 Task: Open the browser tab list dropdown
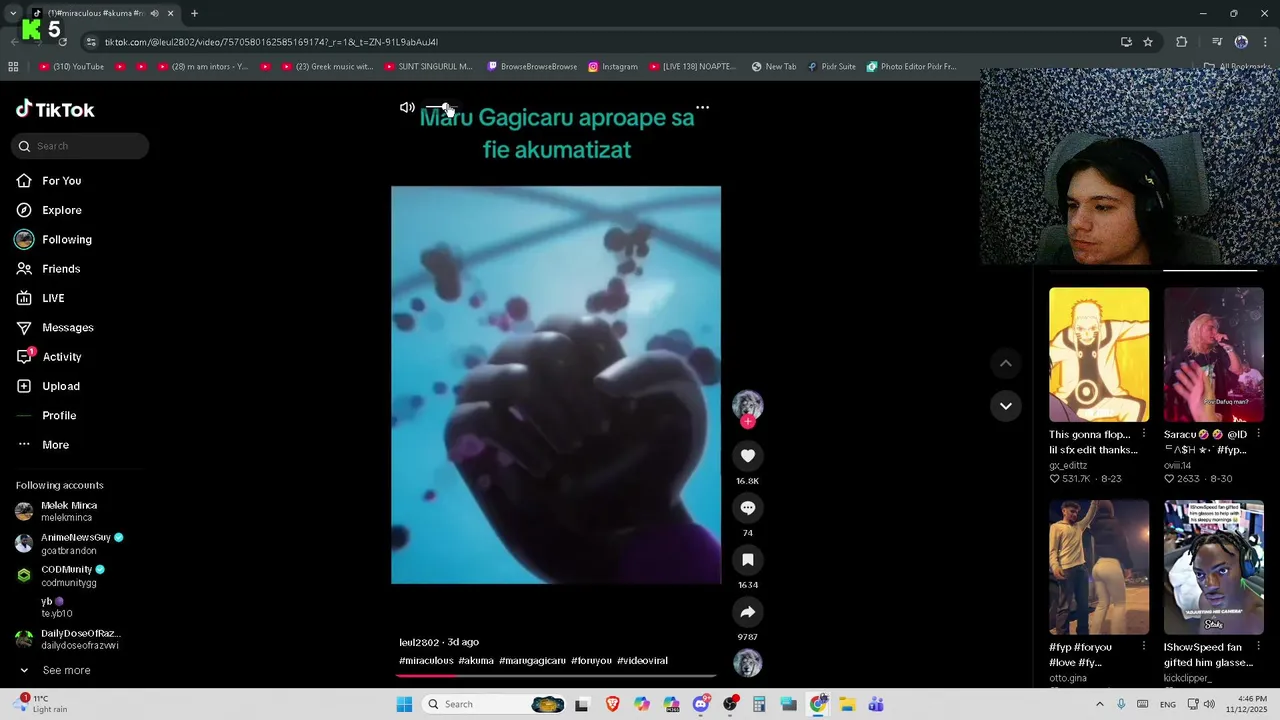[13, 13]
